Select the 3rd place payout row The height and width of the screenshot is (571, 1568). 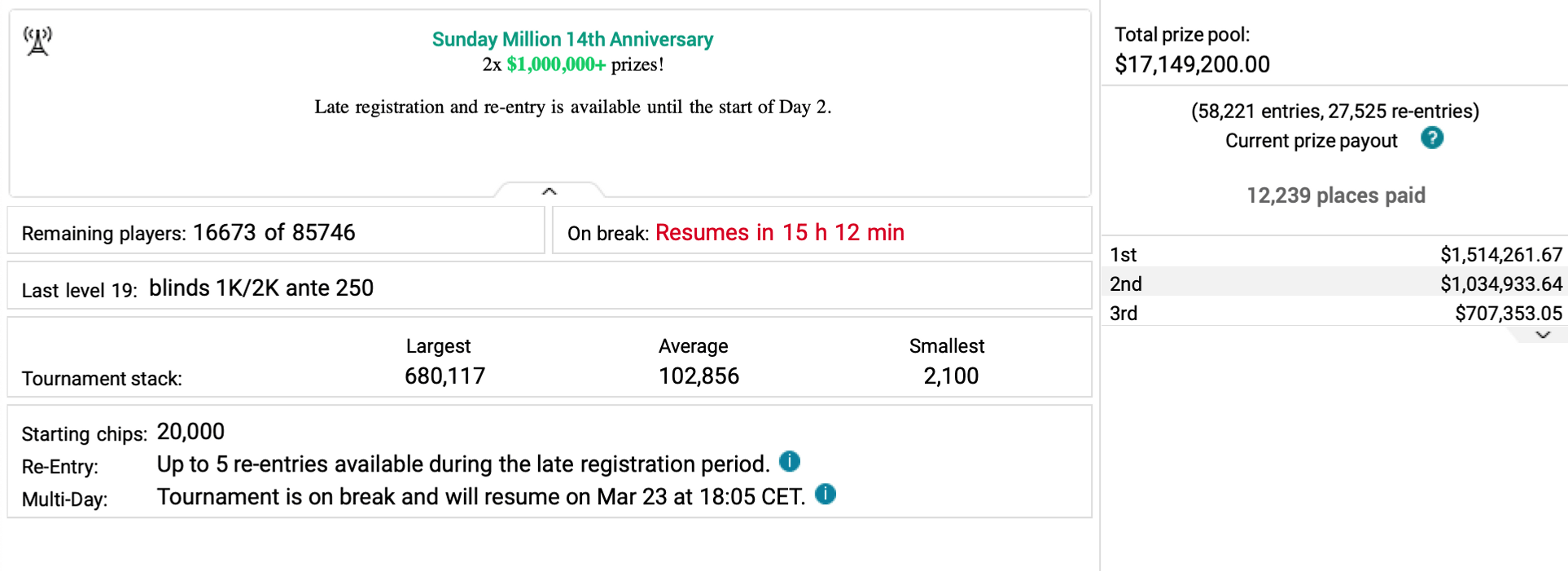[x=1335, y=313]
